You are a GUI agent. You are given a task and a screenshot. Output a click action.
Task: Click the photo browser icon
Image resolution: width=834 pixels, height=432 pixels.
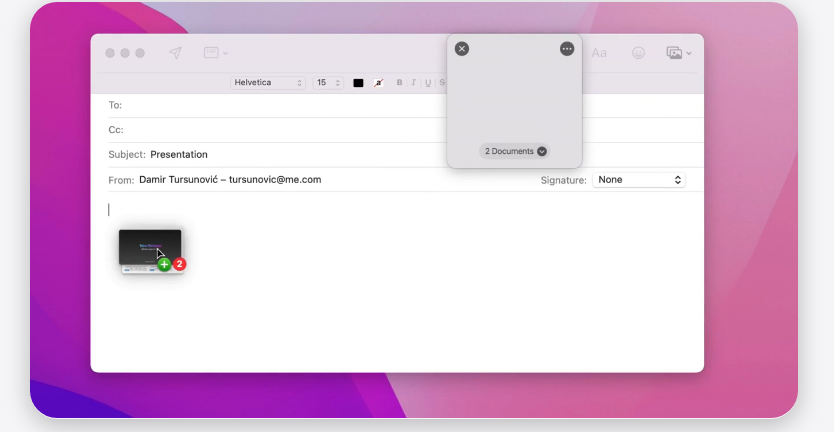point(674,53)
